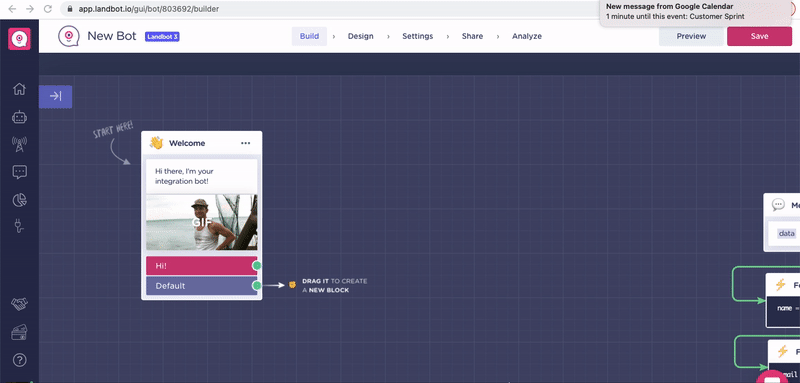
Task: Open the integrations plug icon
Action: 19,226
